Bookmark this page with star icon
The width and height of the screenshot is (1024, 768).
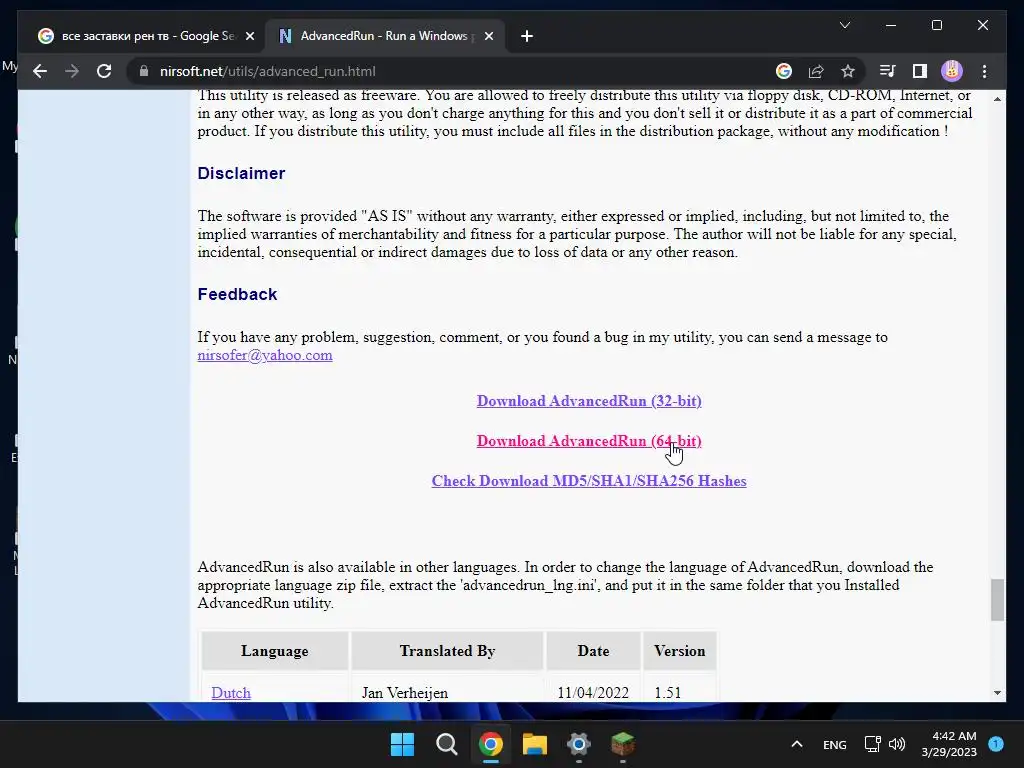(x=848, y=71)
